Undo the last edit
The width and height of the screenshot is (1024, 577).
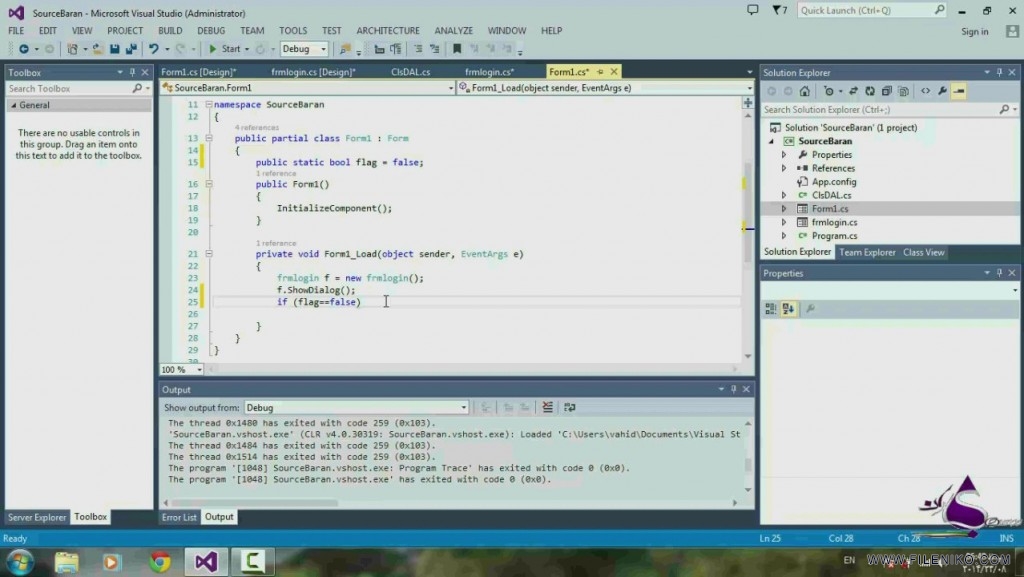(x=153, y=49)
